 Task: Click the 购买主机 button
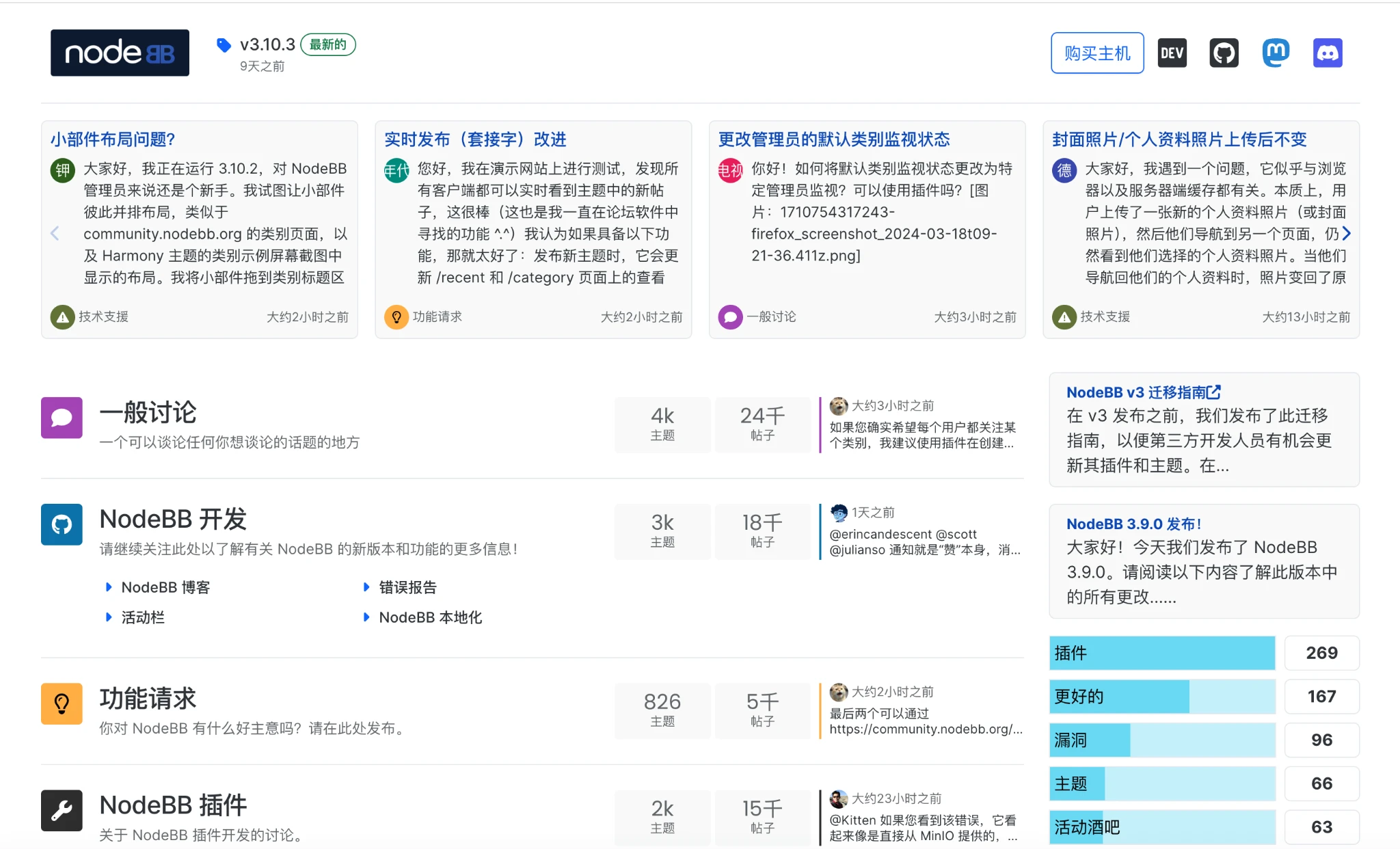1096,53
